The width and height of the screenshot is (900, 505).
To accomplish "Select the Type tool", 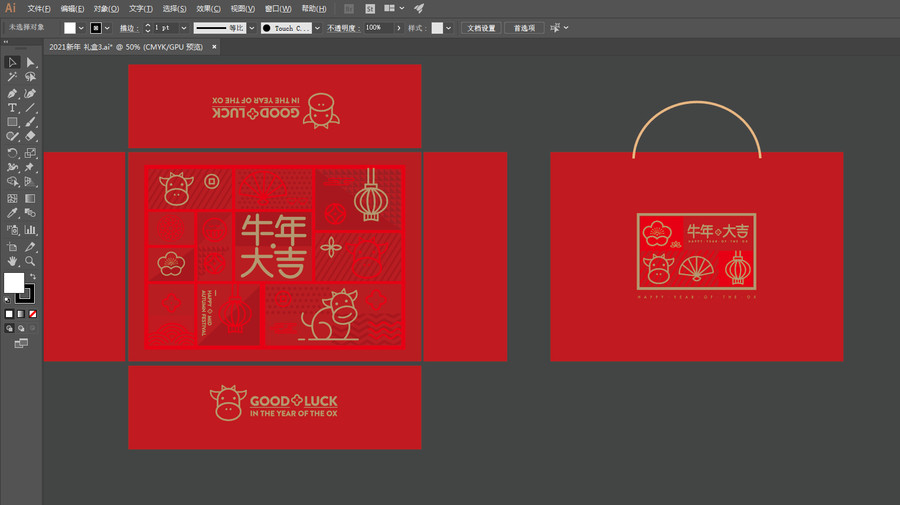I will (x=12, y=107).
